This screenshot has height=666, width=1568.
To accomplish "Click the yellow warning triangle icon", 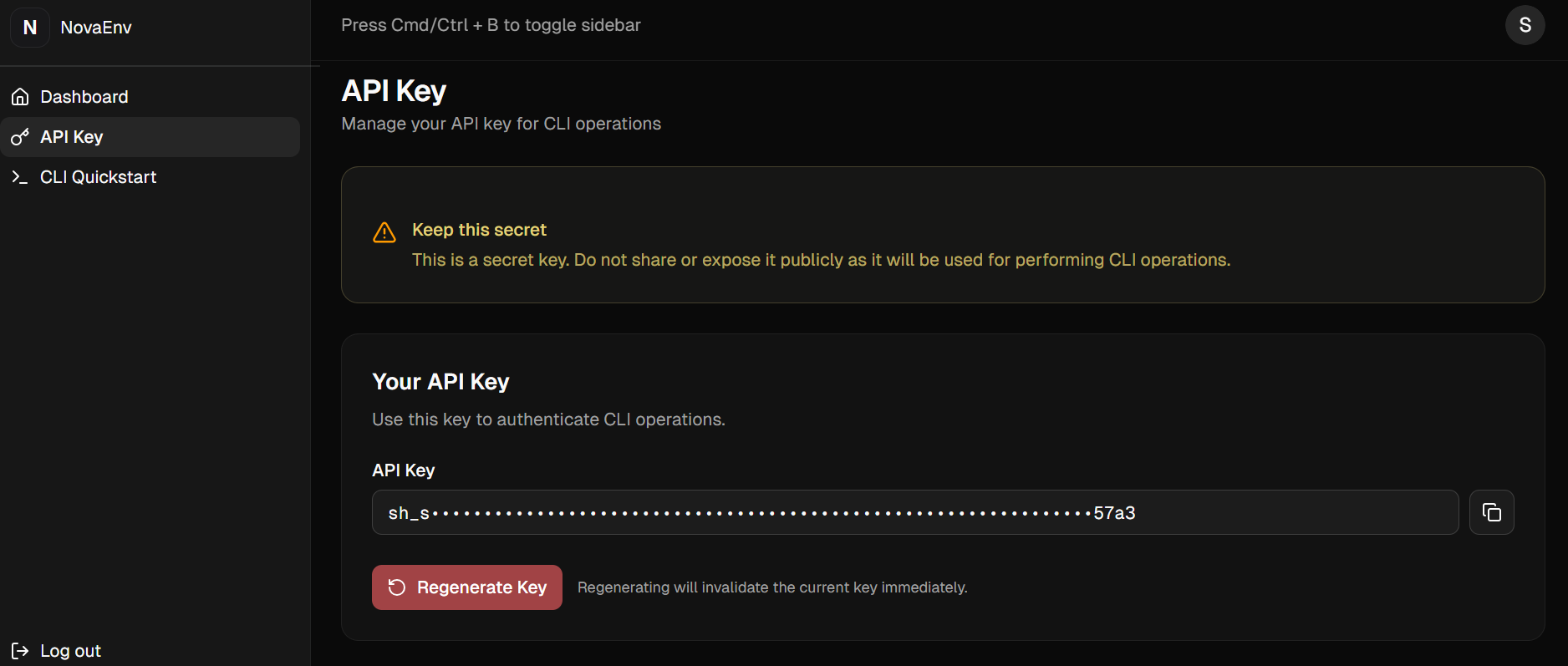I will [x=384, y=232].
